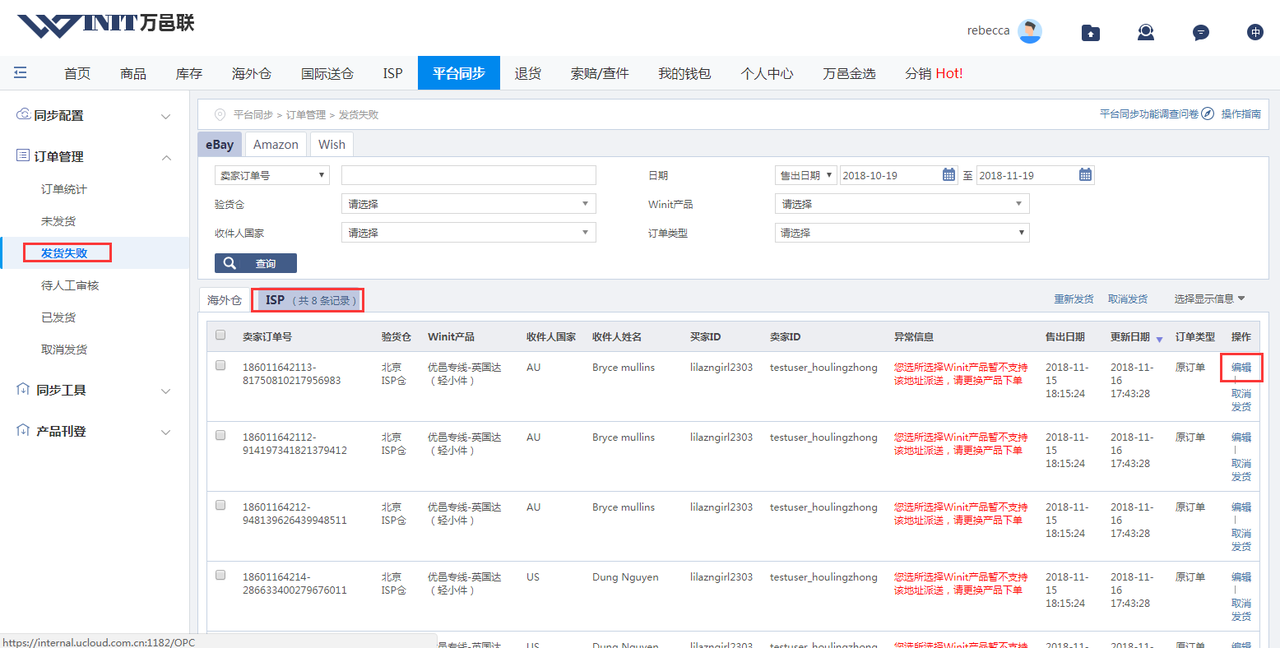Click the compass icon next to 平台同步功能调查问卷

pos(1208,114)
